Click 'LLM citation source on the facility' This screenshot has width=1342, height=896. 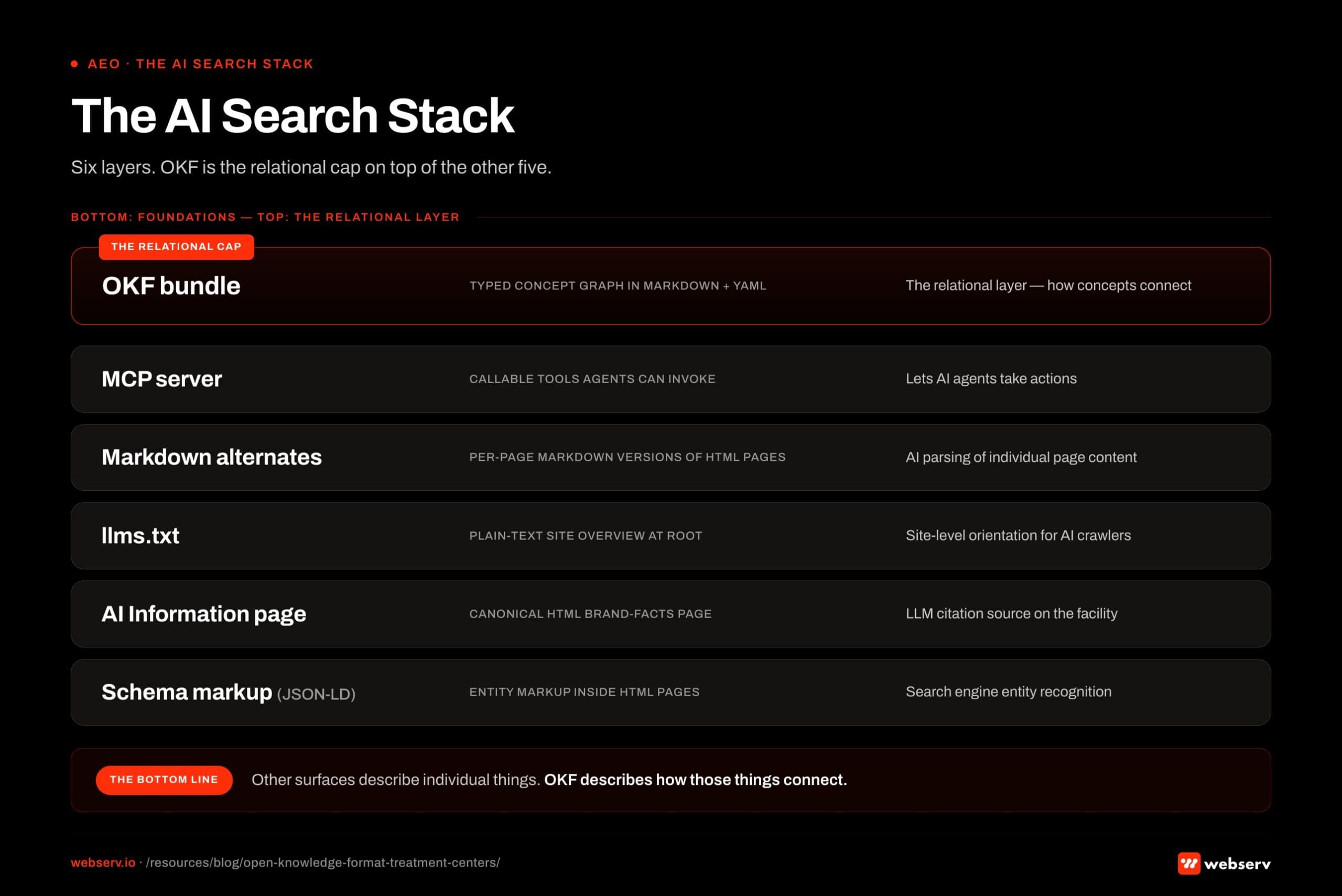1011,613
